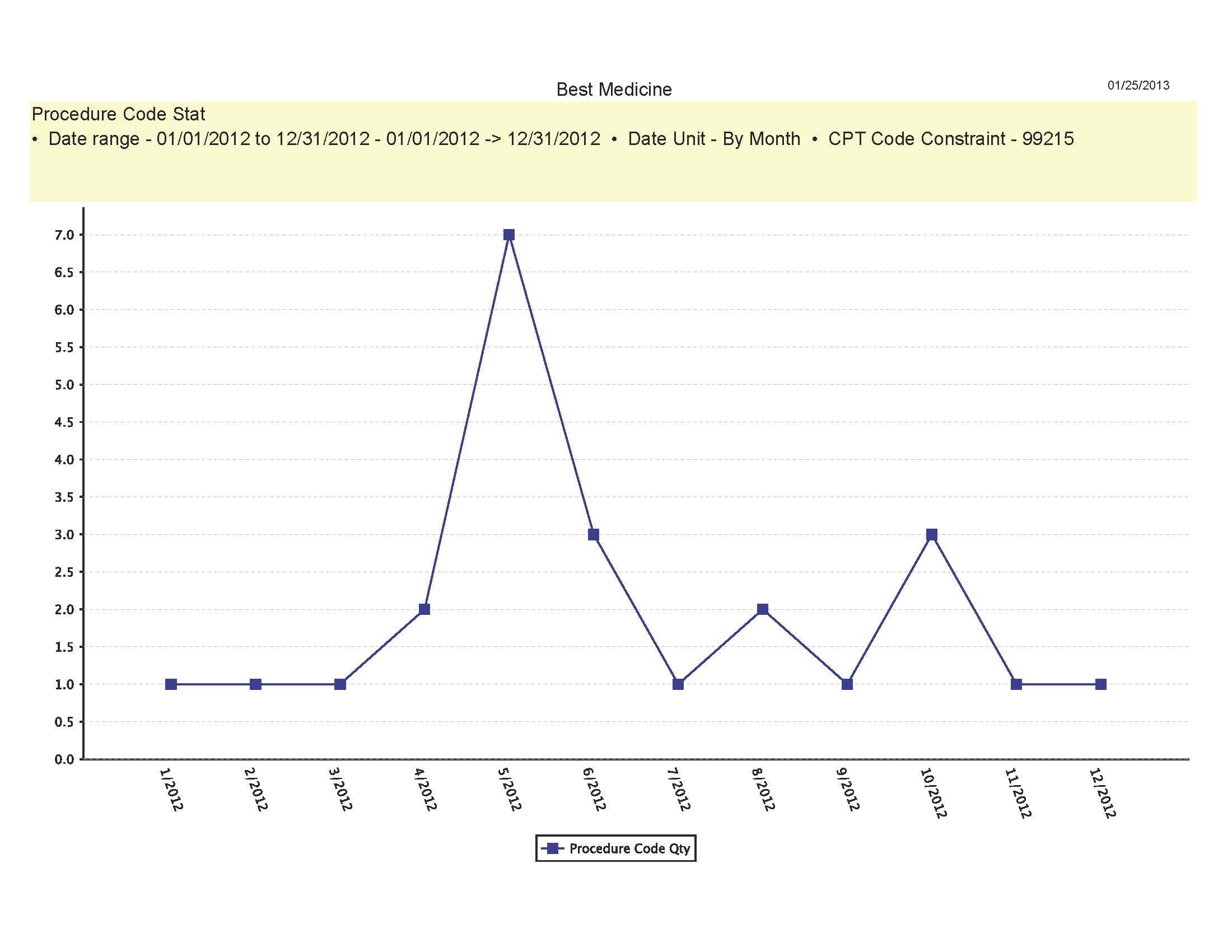Select the 9/2012 data point marker
Viewport: 1232px width, 952px height.
tap(847, 684)
